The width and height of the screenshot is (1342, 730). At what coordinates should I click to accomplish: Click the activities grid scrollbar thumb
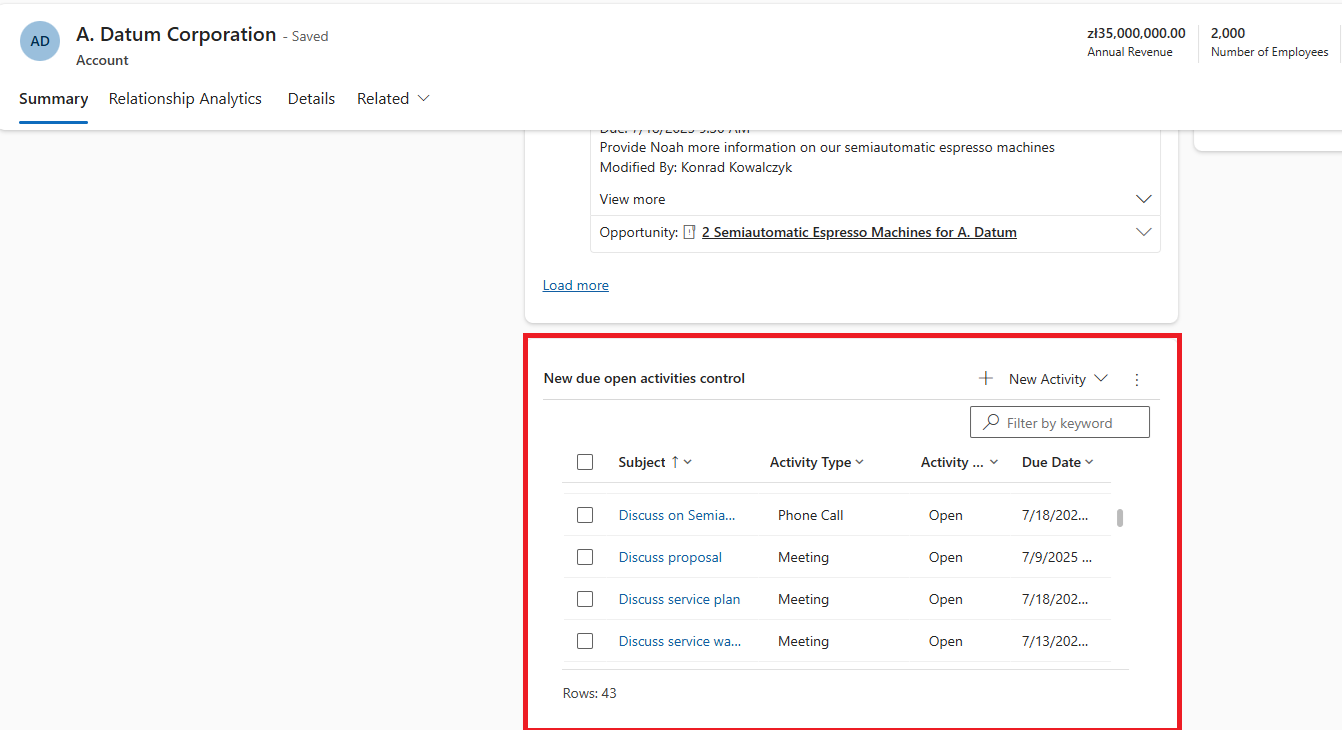[1120, 518]
